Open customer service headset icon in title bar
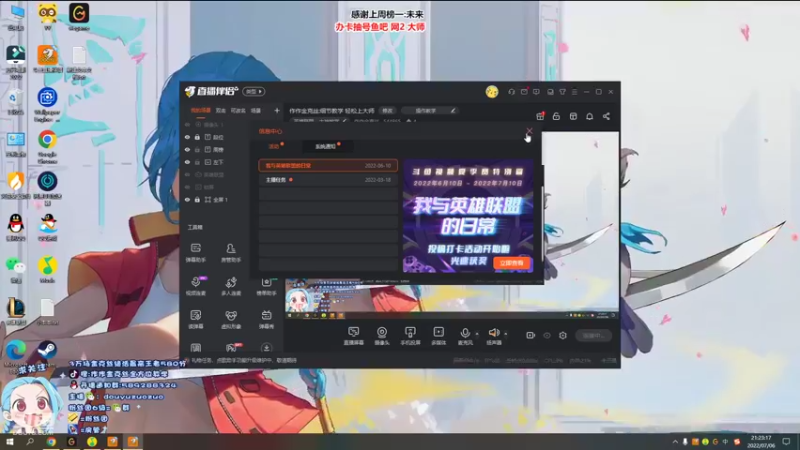The image size is (800, 450). tap(511, 92)
